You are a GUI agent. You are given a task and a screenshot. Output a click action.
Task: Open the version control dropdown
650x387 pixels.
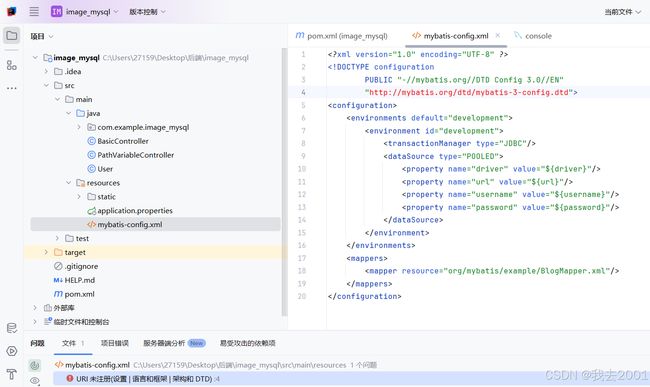147,12
